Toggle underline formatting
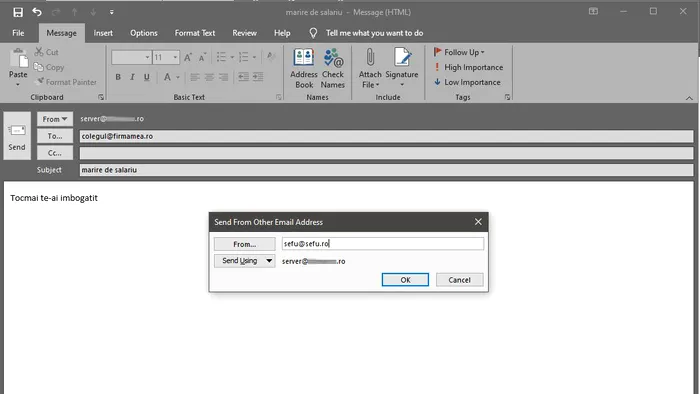The height and width of the screenshot is (394, 700). (146, 77)
